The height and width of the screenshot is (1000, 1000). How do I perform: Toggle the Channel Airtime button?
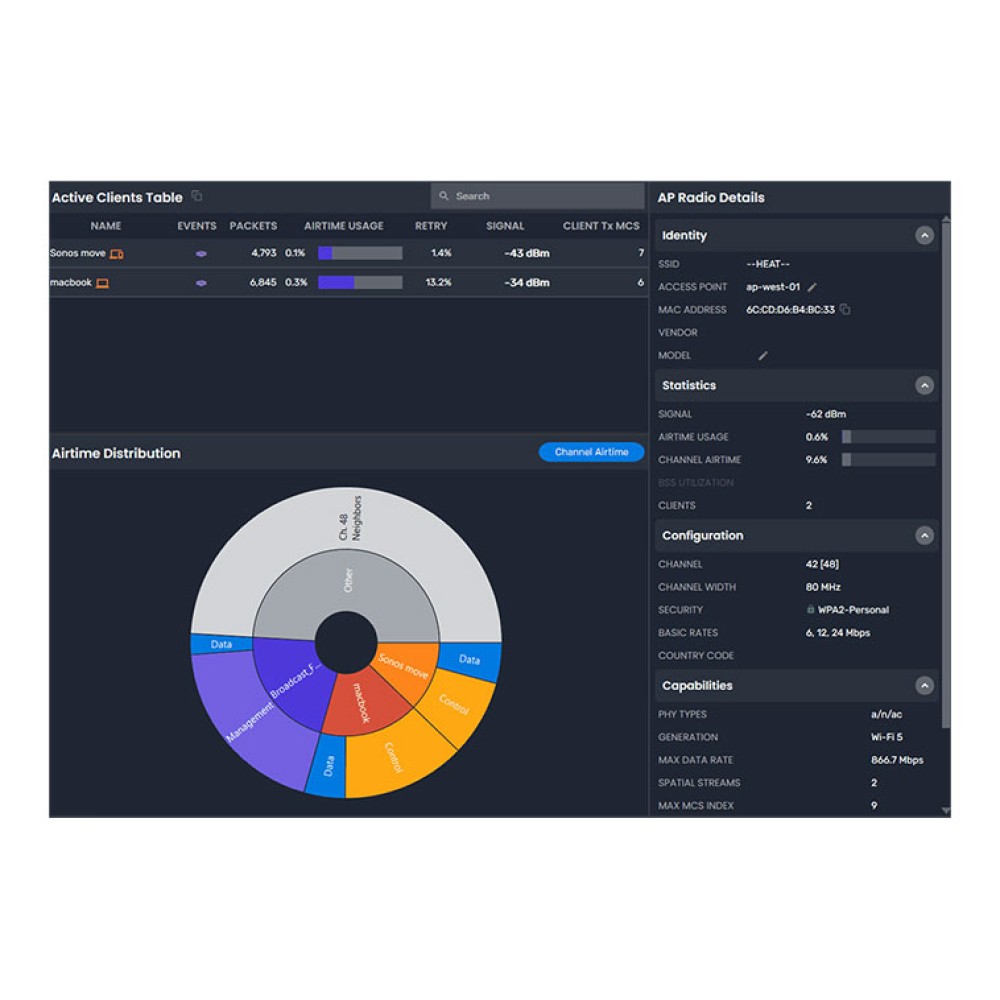tap(591, 452)
